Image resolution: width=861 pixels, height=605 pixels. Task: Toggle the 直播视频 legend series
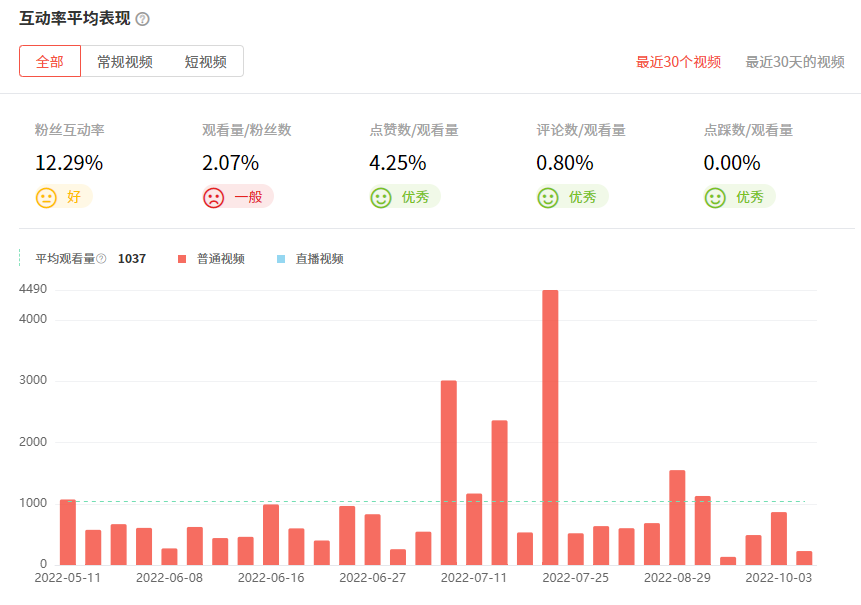(x=319, y=259)
